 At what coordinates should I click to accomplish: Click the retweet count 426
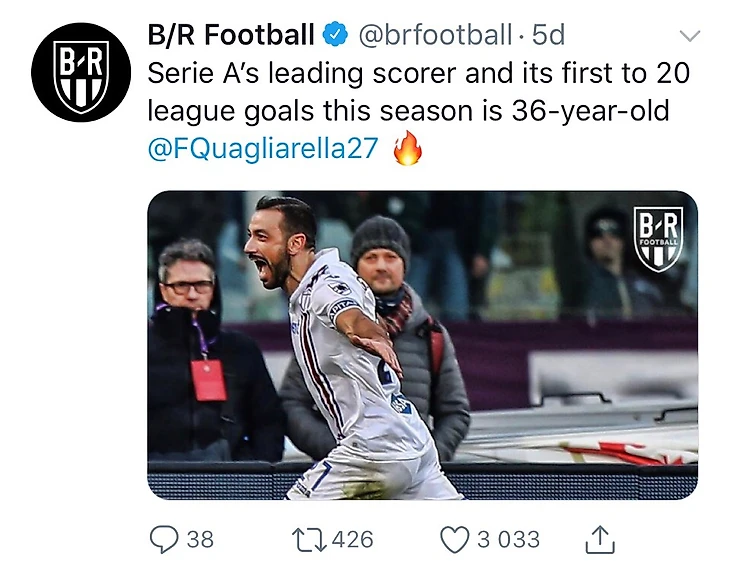pos(351,539)
